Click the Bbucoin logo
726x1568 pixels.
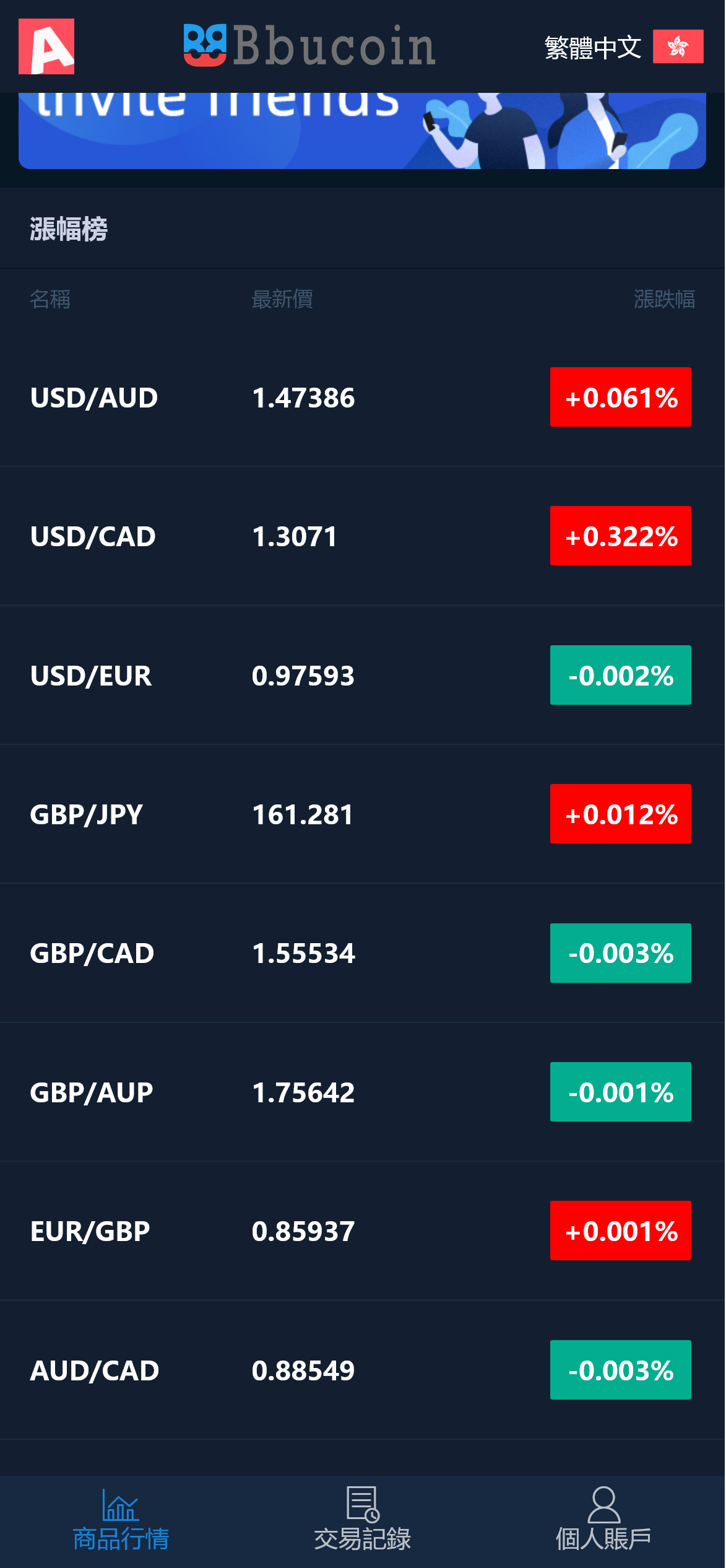[309, 46]
